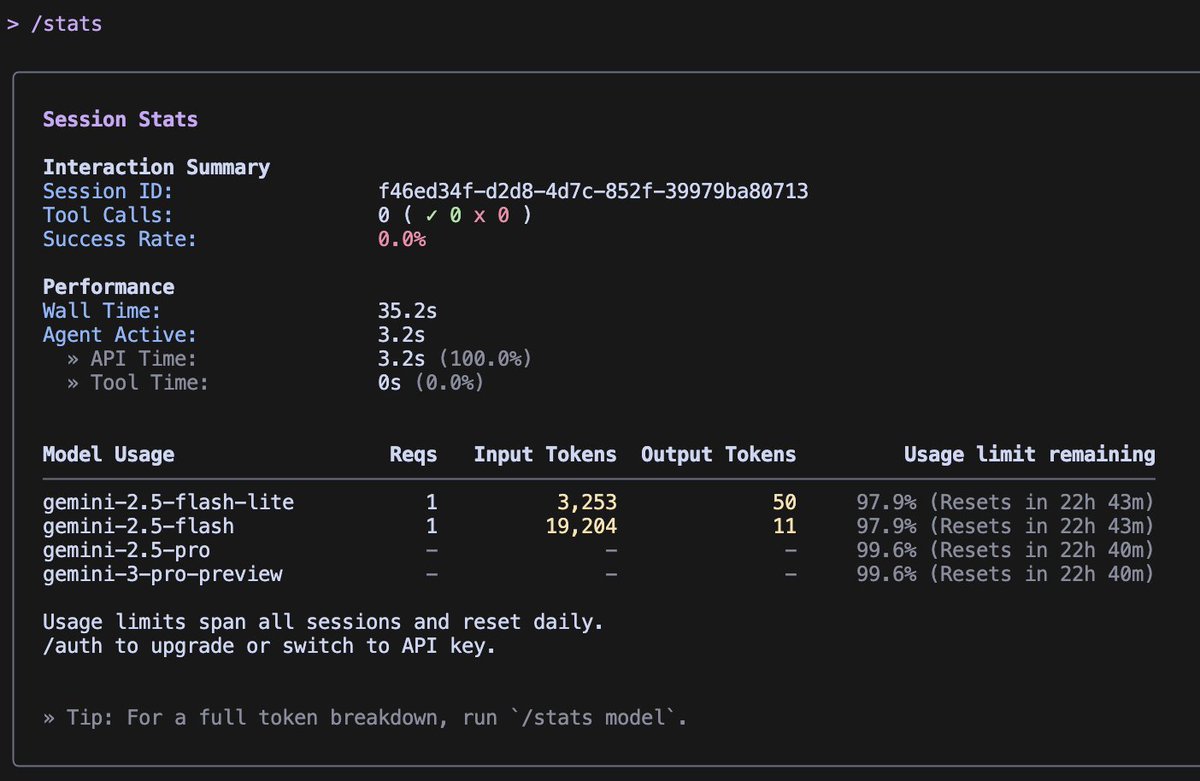Select the gemini-2.5-flash-lite model row name
This screenshot has width=1200, height=781.
pyautogui.click(x=168, y=503)
